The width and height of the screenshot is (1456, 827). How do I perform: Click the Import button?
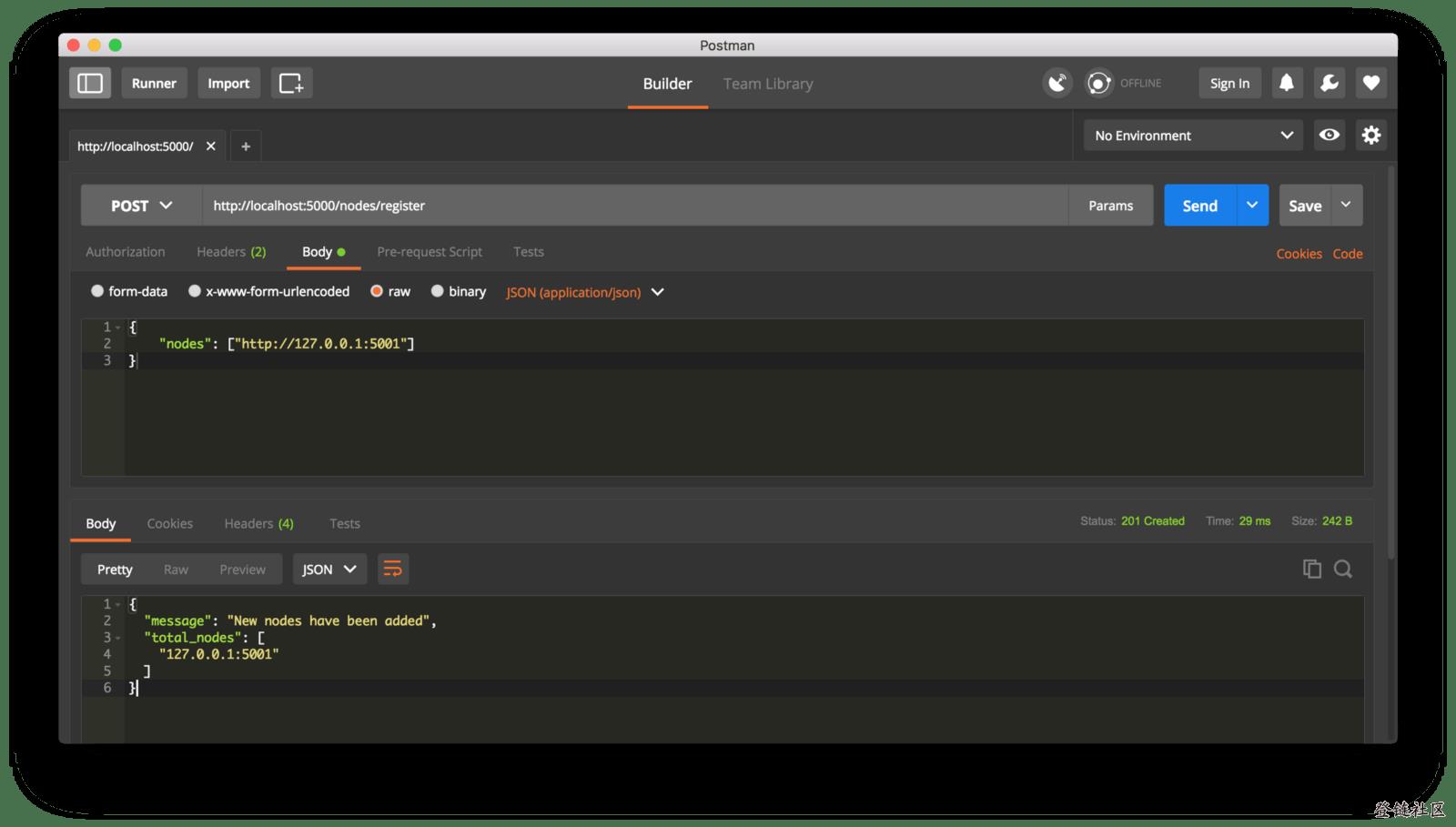point(228,83)
